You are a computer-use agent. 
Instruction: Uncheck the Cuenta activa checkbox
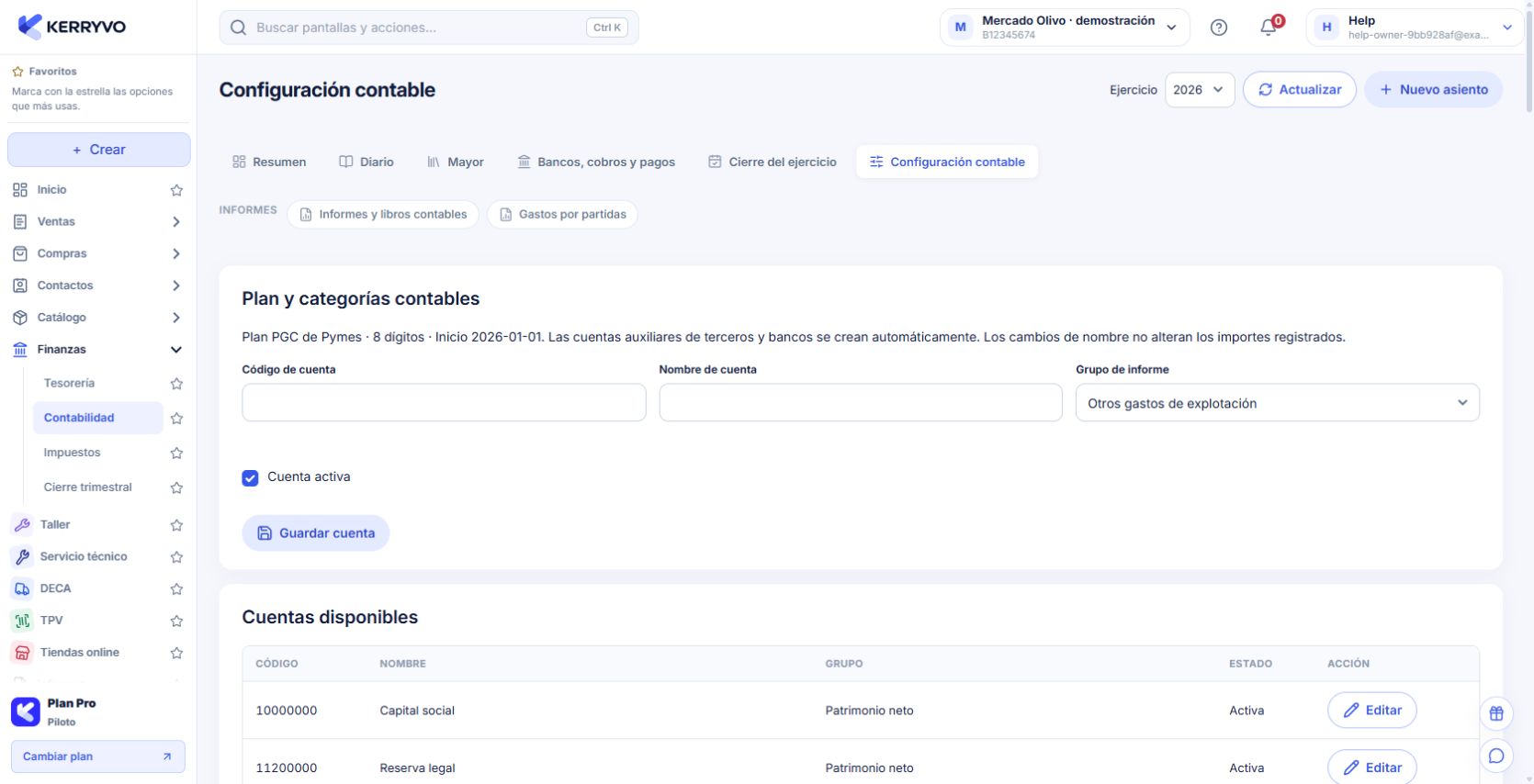[250, 477]
